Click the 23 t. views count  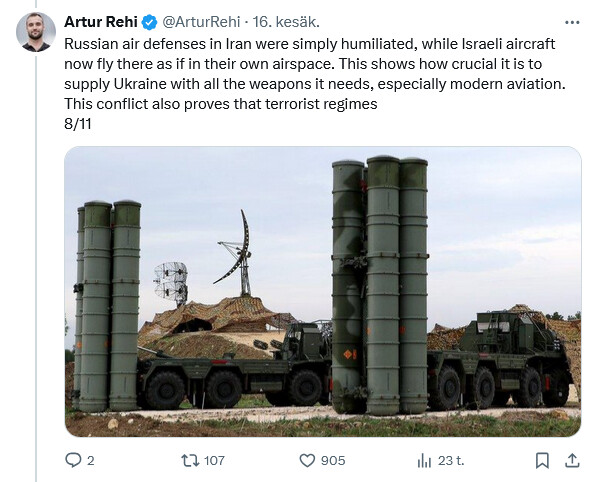tap(451, 461)
